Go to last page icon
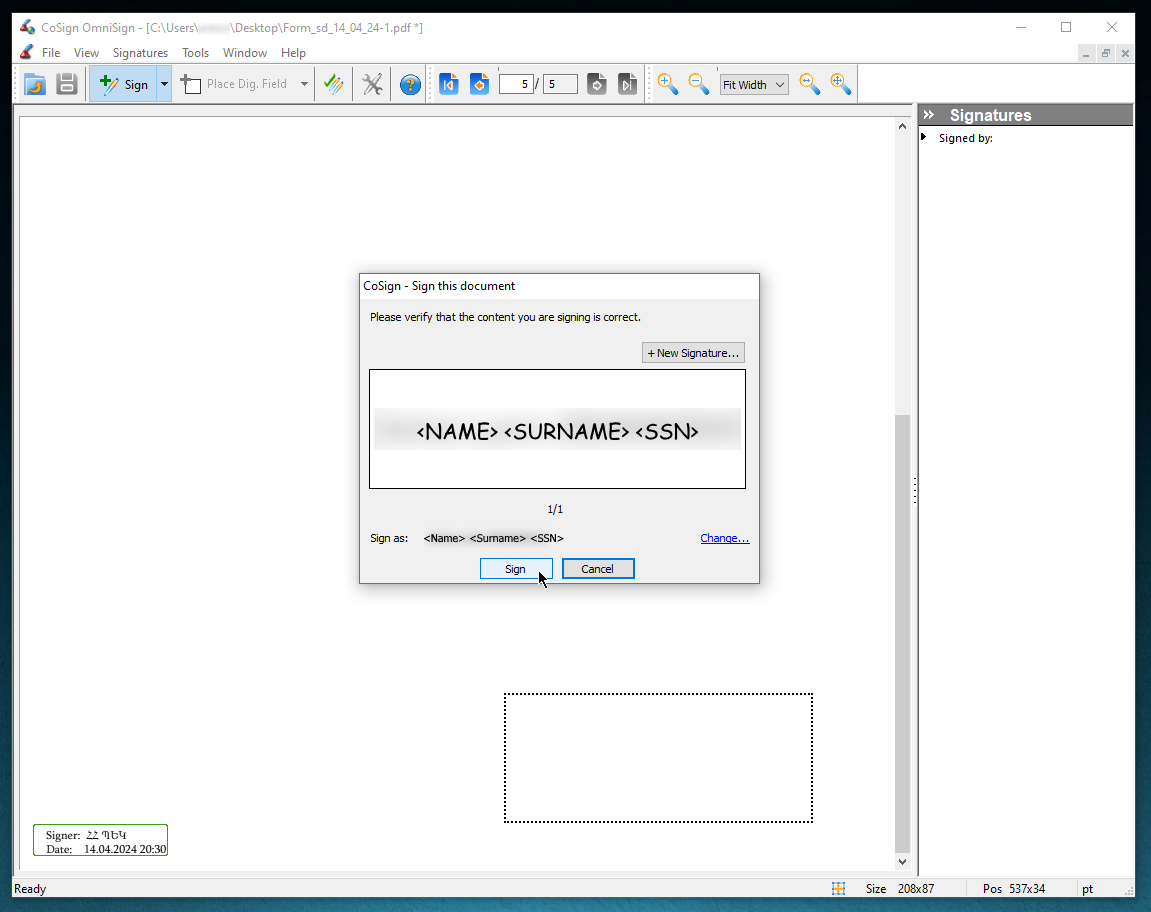Viewport: 1151px width, 912px height. point(628,84)
